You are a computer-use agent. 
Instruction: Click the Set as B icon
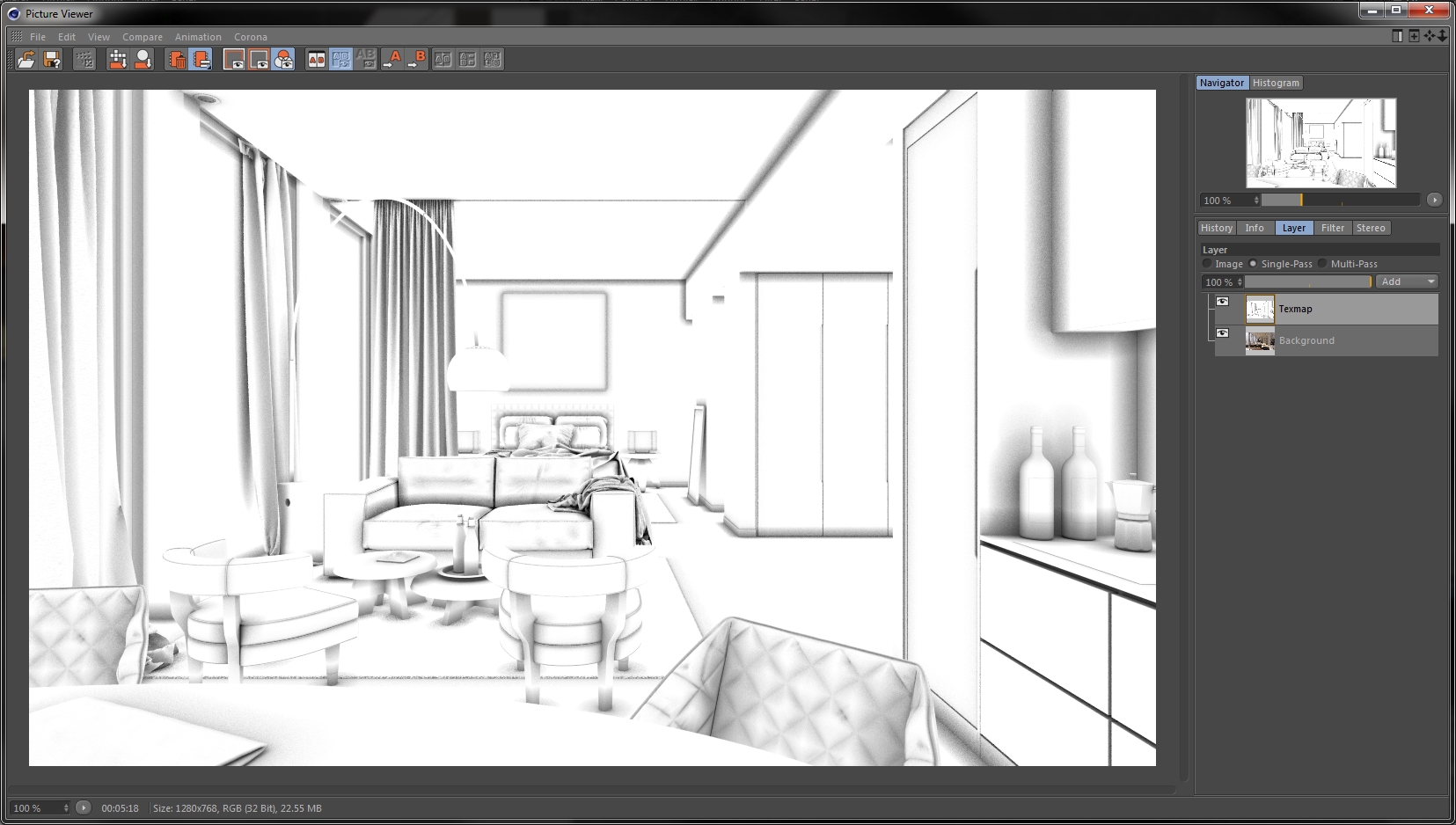click(x=417, y=59)
